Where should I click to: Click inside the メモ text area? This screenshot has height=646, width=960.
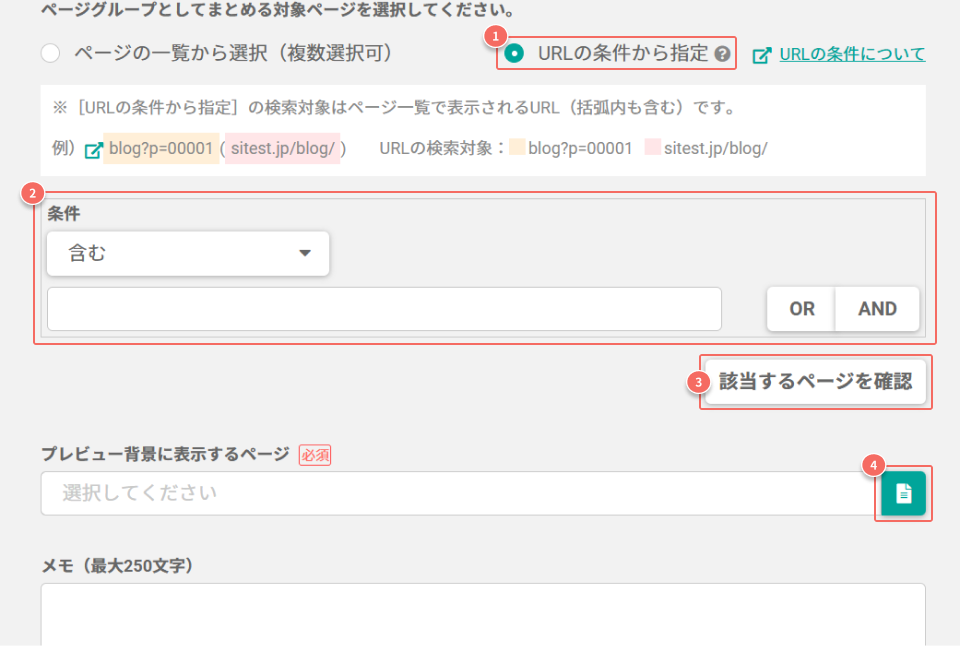[483, 614]
